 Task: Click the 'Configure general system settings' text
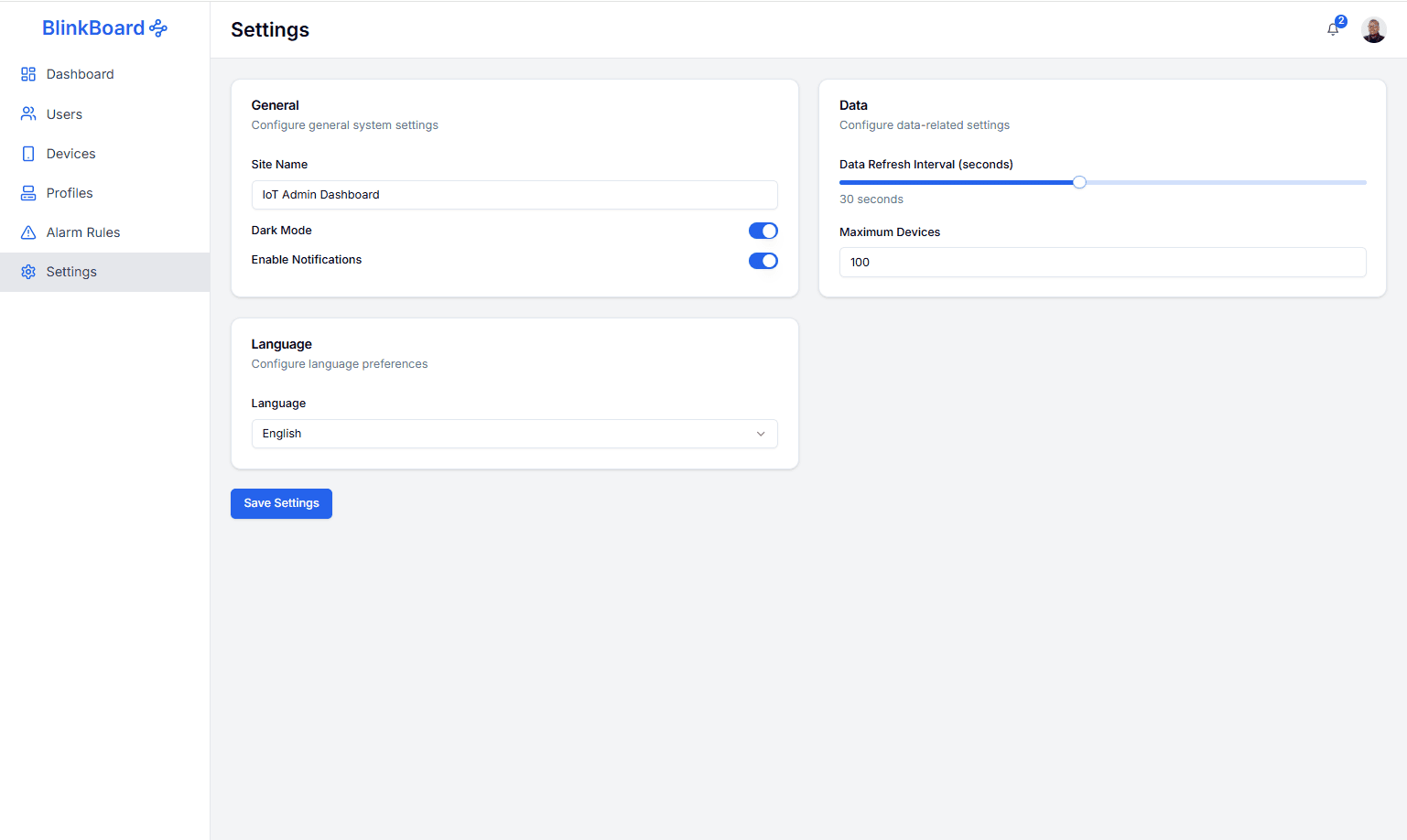click(x=345, y=125)
